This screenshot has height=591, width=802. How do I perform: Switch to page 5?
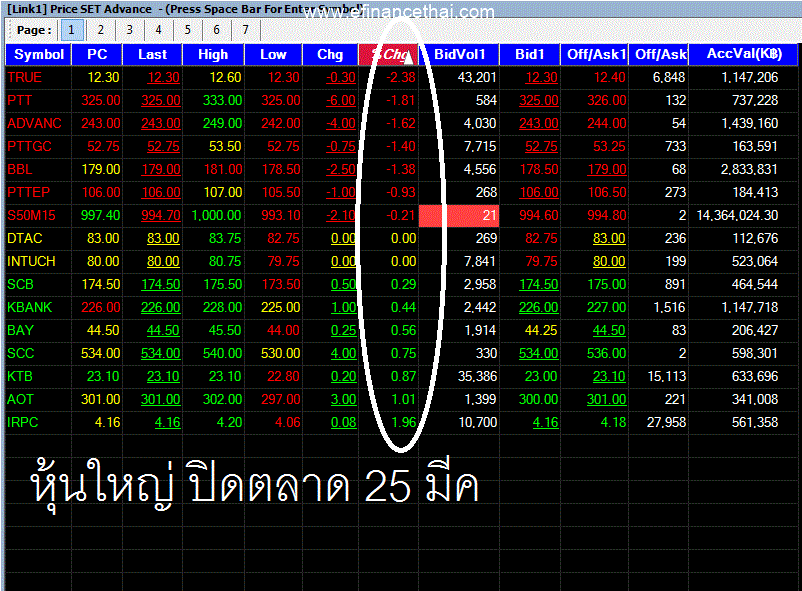click(187, 30)
